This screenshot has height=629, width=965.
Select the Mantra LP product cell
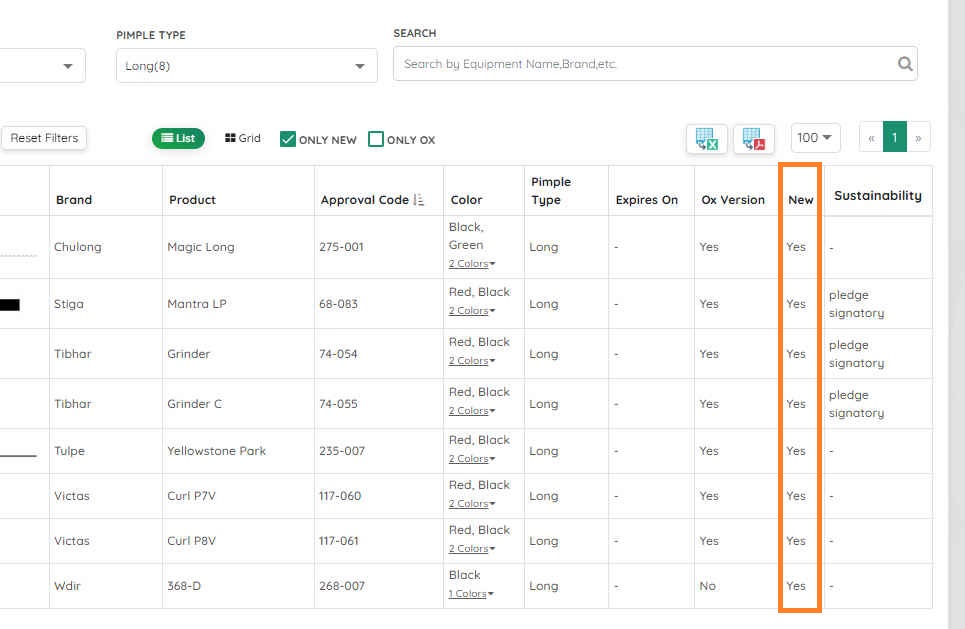point(197,304)
